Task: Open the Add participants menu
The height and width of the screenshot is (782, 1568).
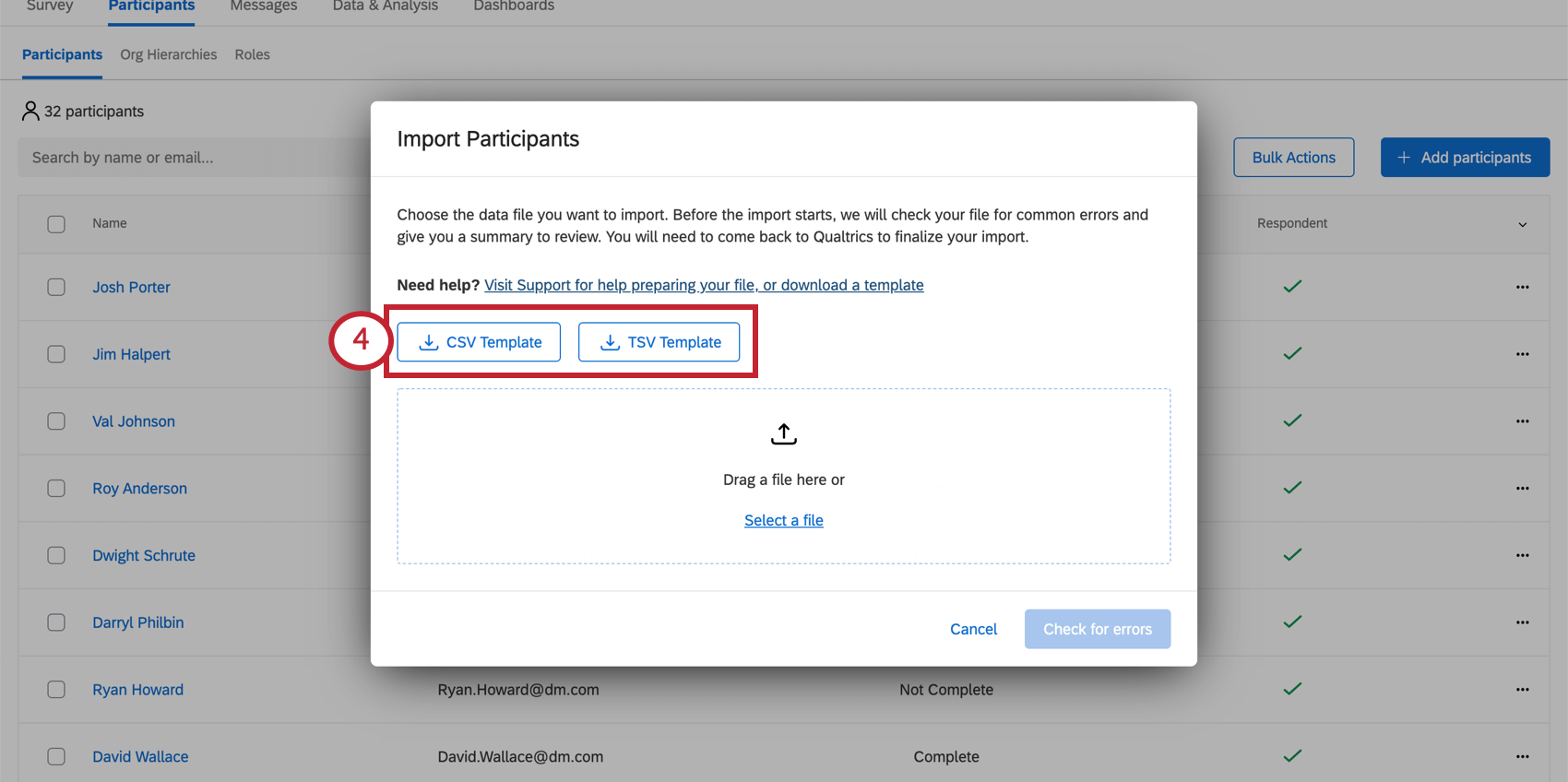Action: point(1465,158)
